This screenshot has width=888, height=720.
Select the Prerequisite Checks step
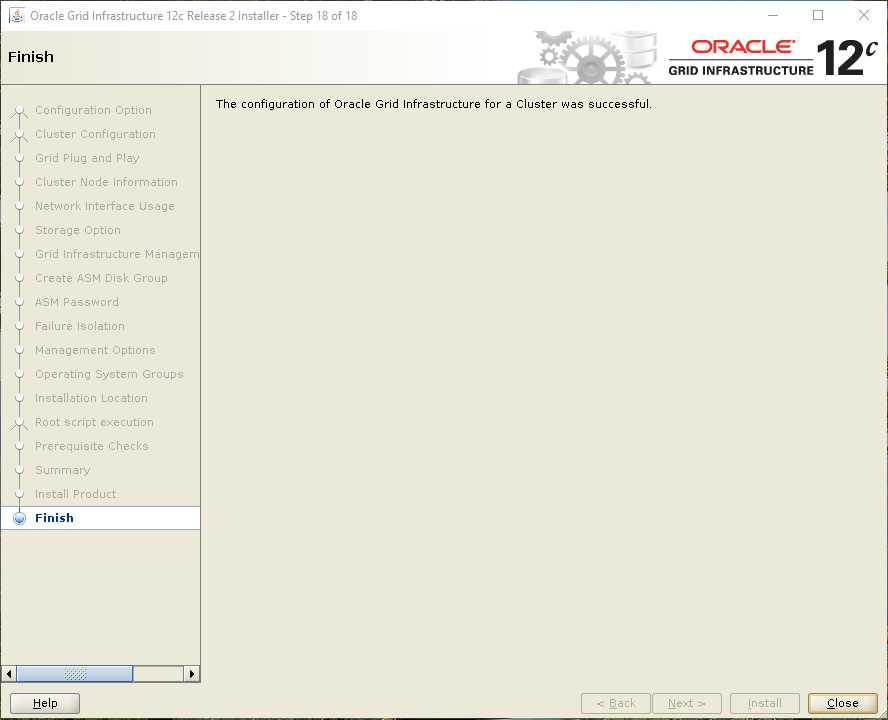click(x=91, y=446)
